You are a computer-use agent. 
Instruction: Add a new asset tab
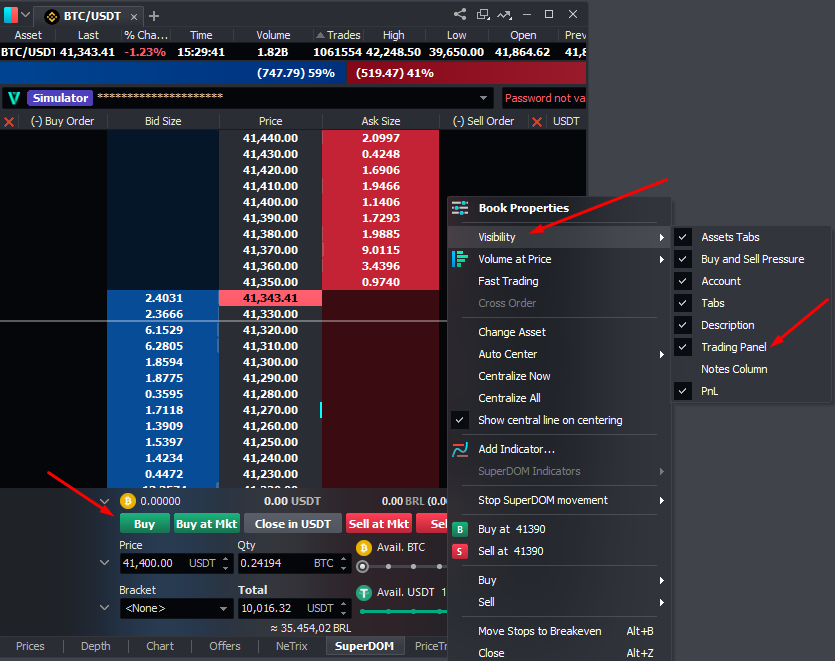[154, 17]
